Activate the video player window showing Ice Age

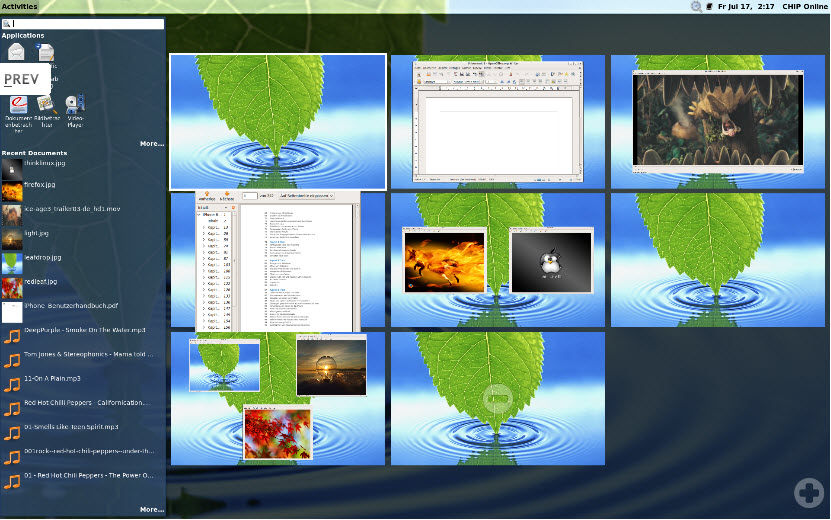718,121
